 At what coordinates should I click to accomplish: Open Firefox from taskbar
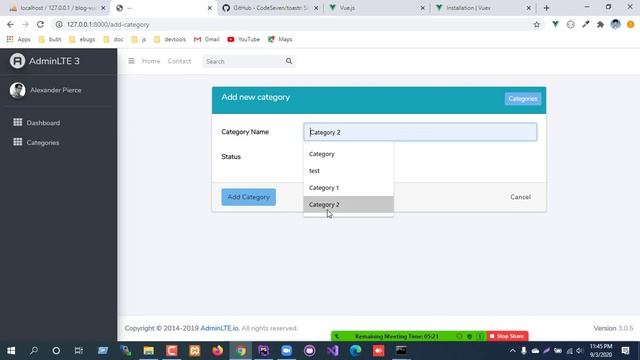click(x=218, y=351)
